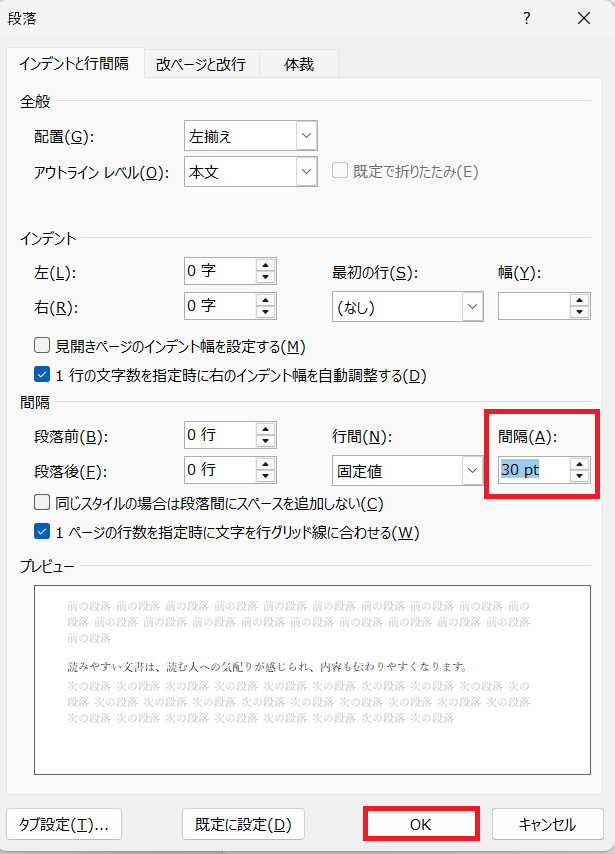This screenshot has height=854, width=615.
Task: Toggle 同じスタイルの場合は段落間にスペースを追加しない checkbox
Action: (x=42, y=503)
